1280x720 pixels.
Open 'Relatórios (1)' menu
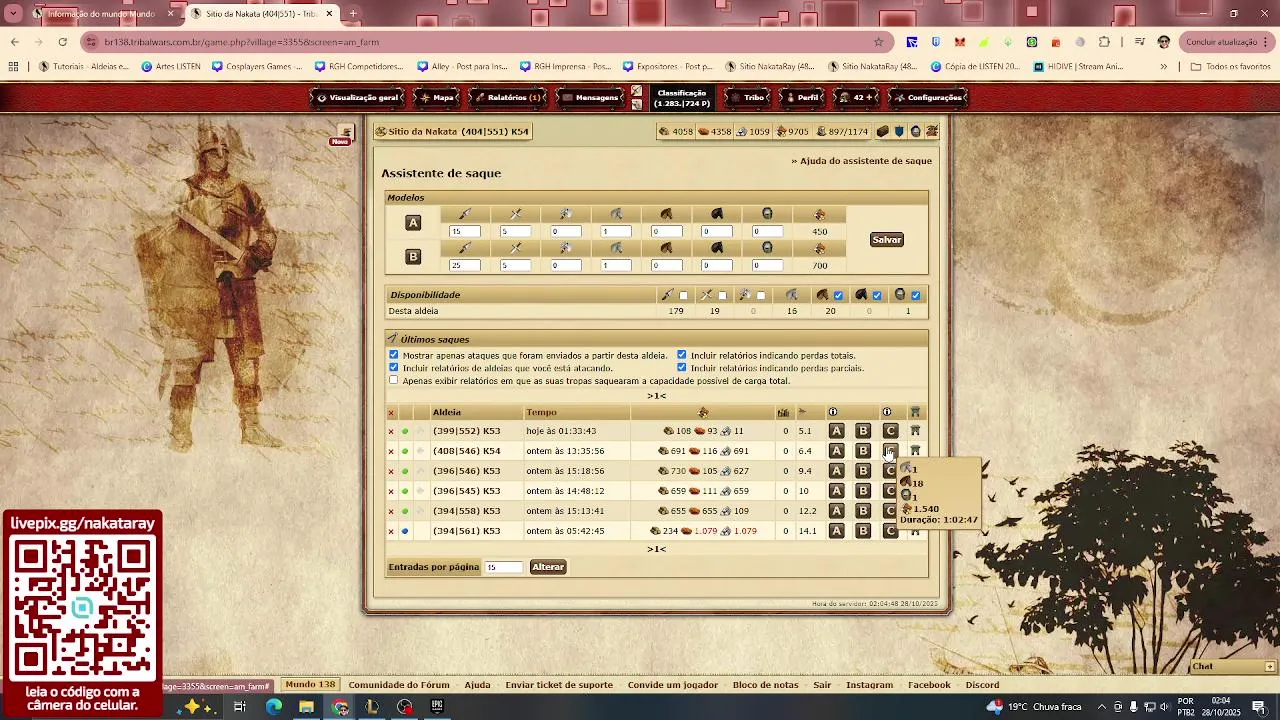coord(508,98)
